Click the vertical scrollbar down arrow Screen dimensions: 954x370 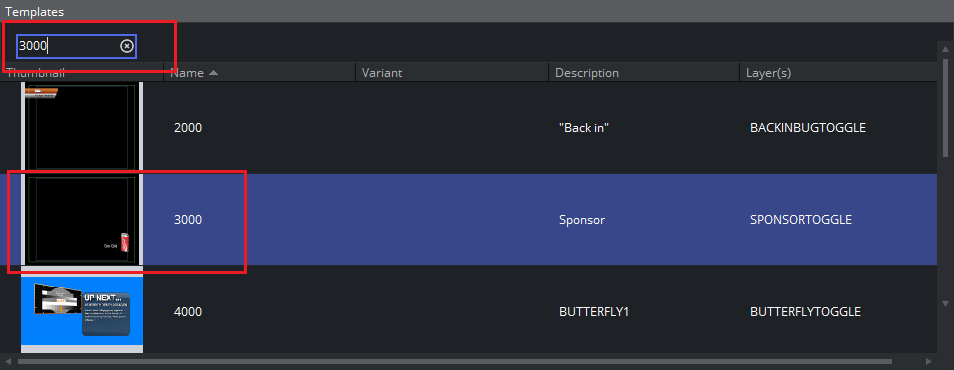point(945,303)
